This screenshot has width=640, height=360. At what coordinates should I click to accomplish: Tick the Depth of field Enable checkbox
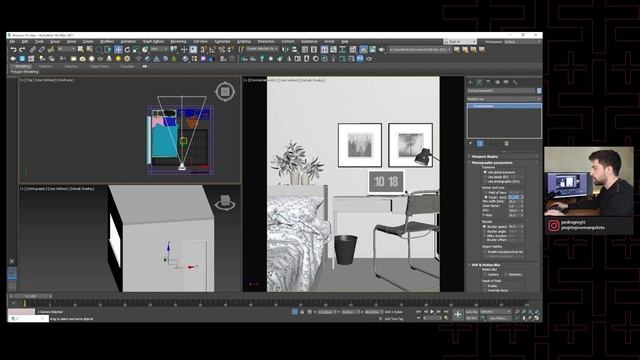click(485, 286)
